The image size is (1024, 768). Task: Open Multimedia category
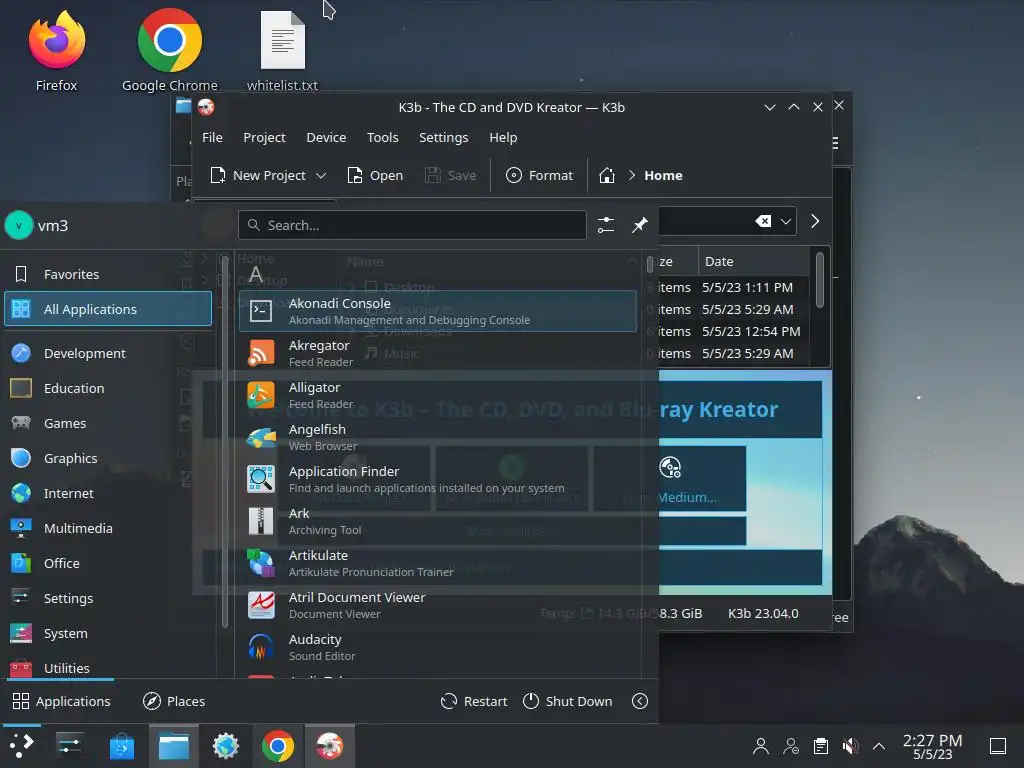tap(108, 528)
